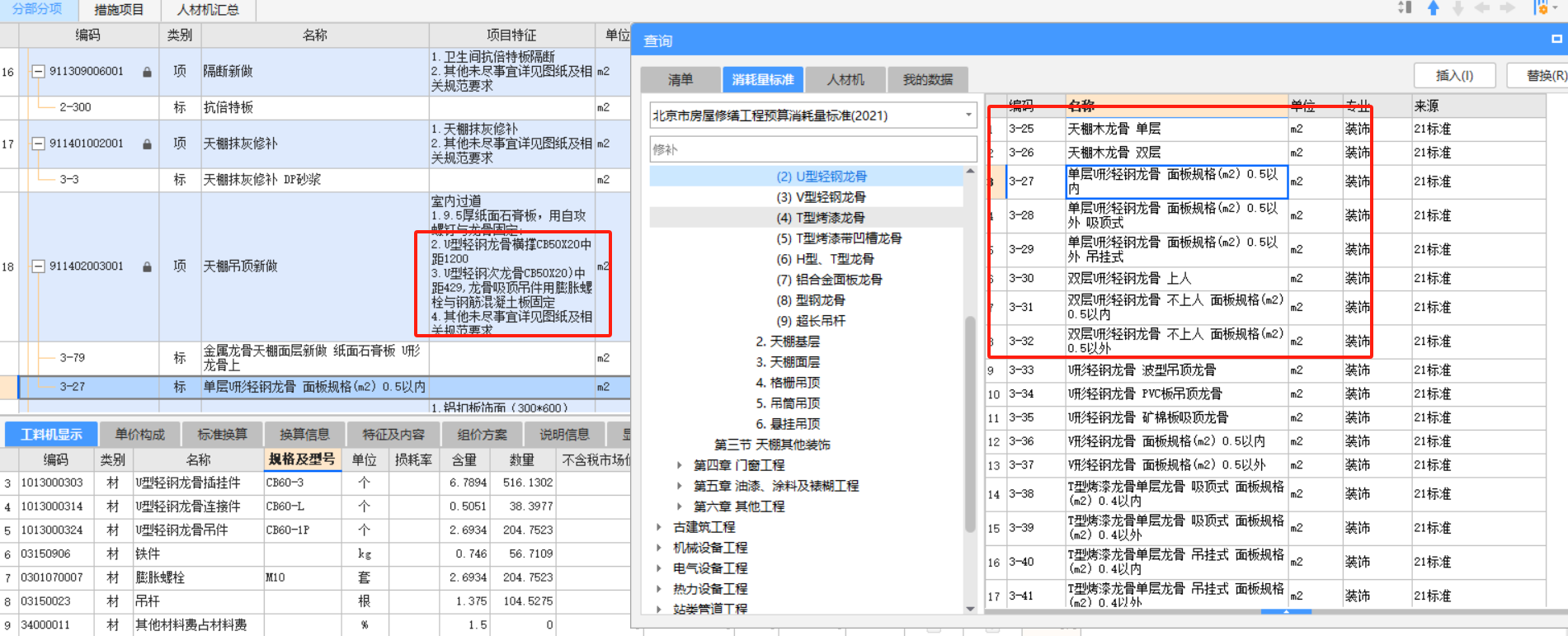Expand 第六章 其他工程 chapter
The width and height of the screenshot is (1568, 636).
pyautogui.click(x=680, y=506)
